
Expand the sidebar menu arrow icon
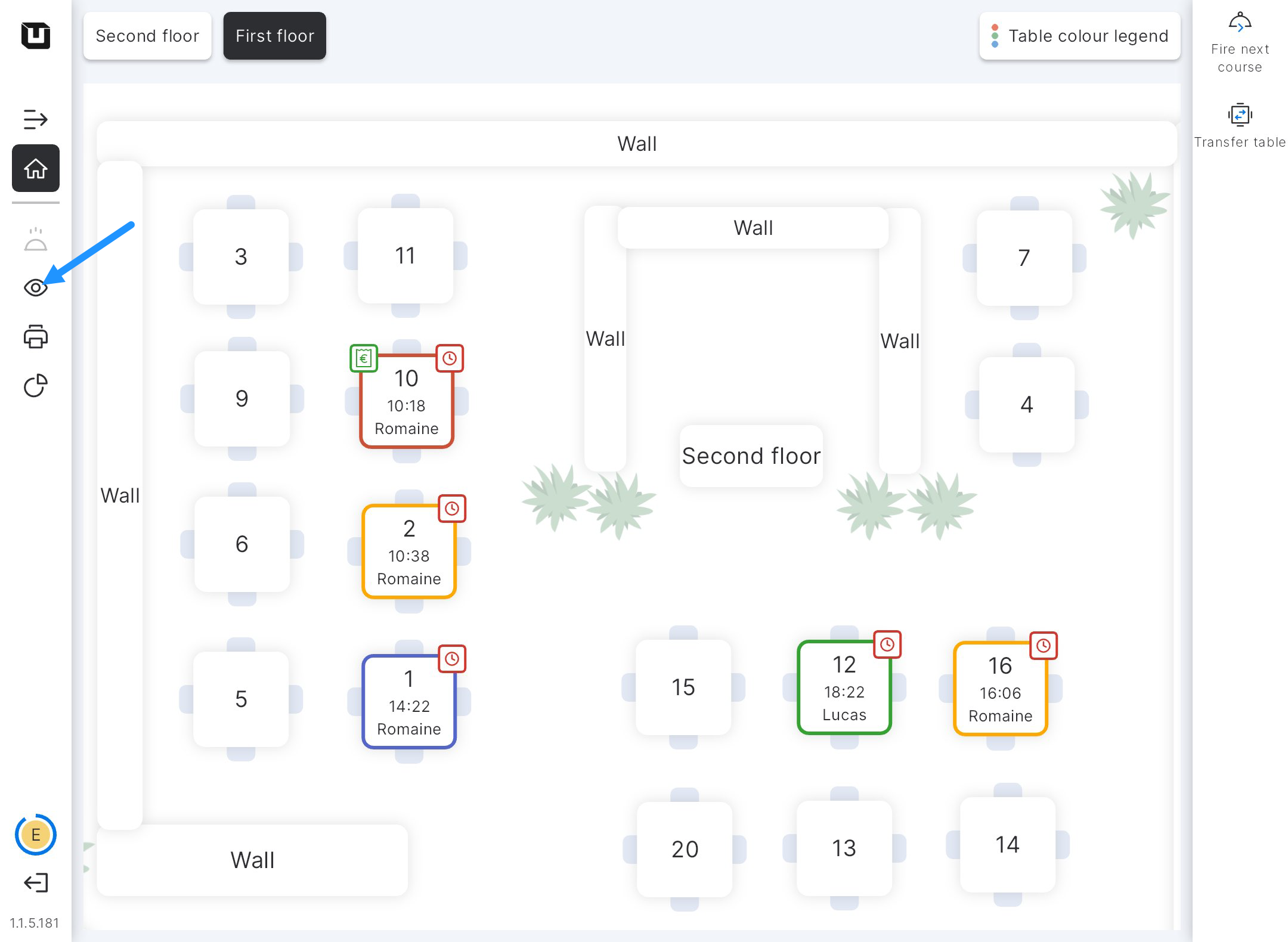pos(36,119)
